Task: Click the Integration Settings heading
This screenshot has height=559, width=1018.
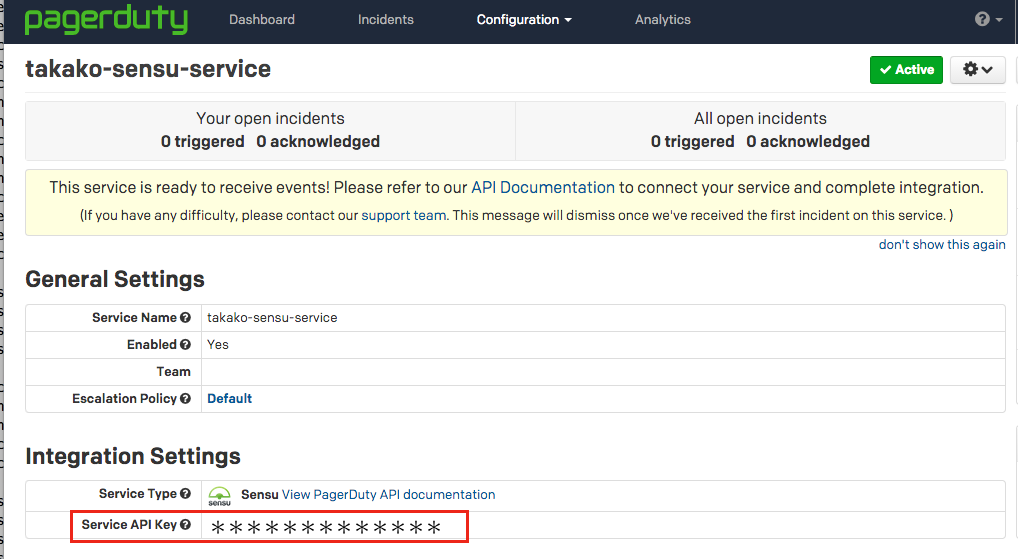Action: (133, 456)
